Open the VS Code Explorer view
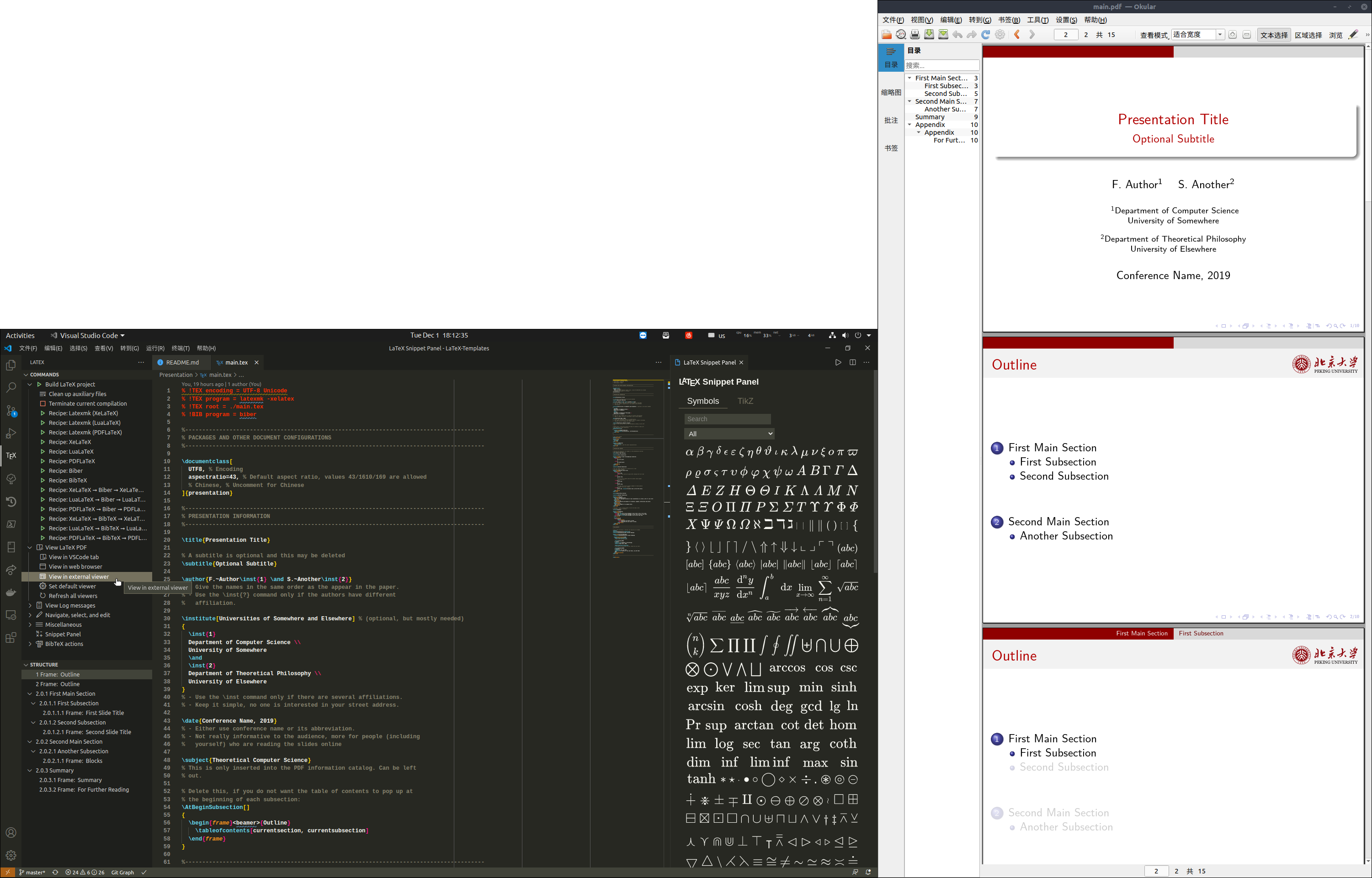 (11, 365)
